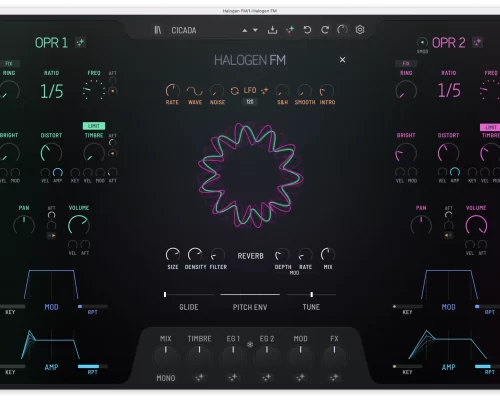Click the macro FX knob
Viewport: 500px width, 400px height.
(x=334, y=357)
